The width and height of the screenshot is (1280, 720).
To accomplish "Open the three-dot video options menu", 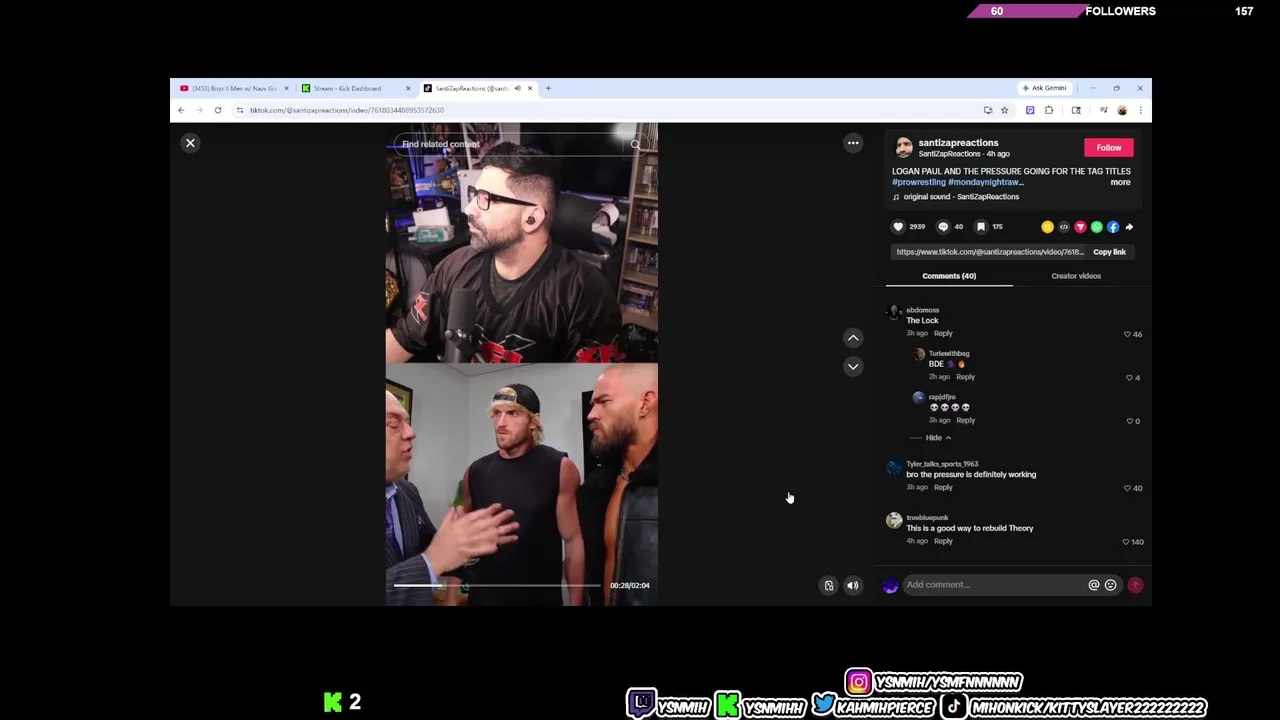I will coord(853,143).
